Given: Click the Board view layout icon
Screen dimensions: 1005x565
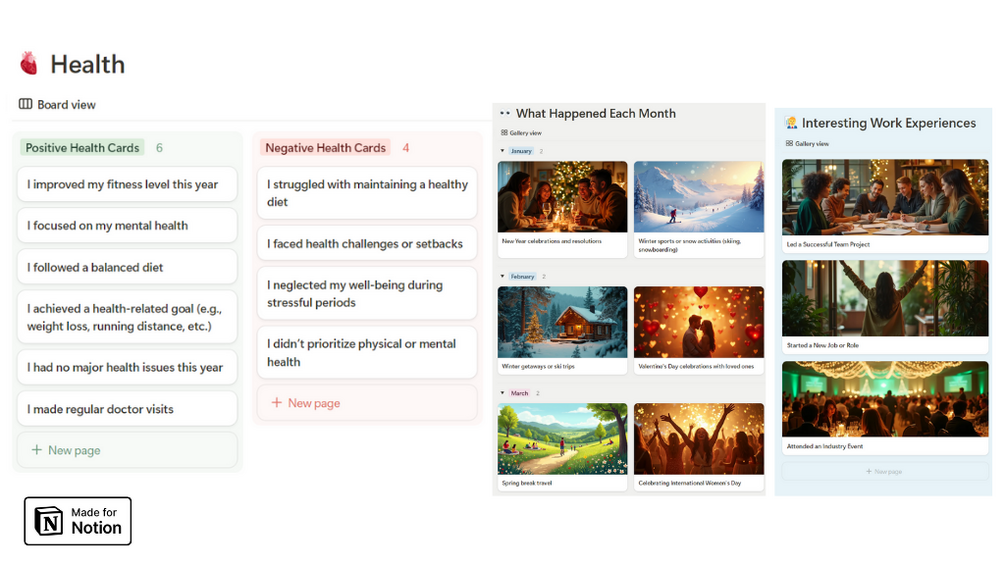Looking at the screenshot, I should 26,104.
